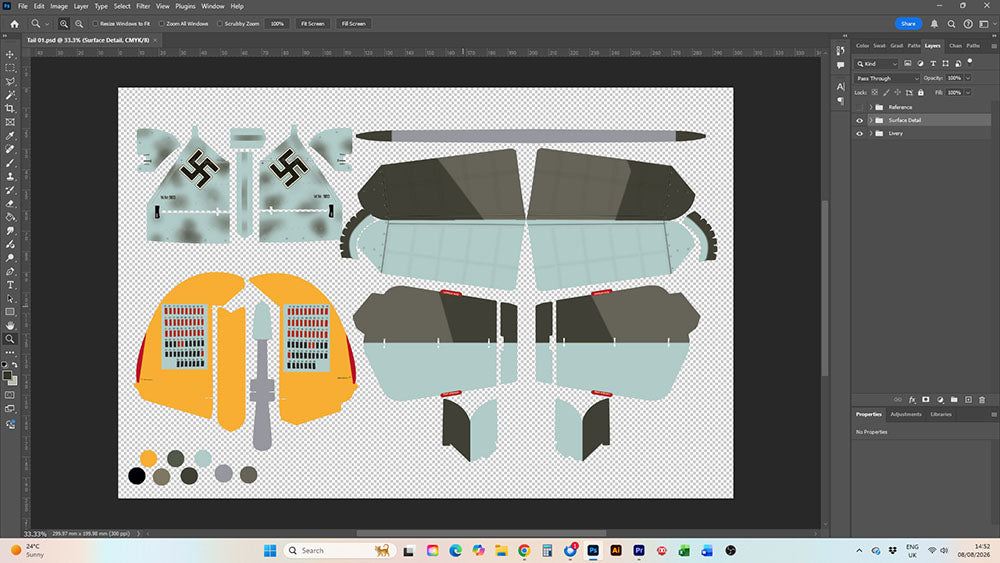Select the Magic Wand tool
Screen dimensions: 1000x563
point(10,95)
